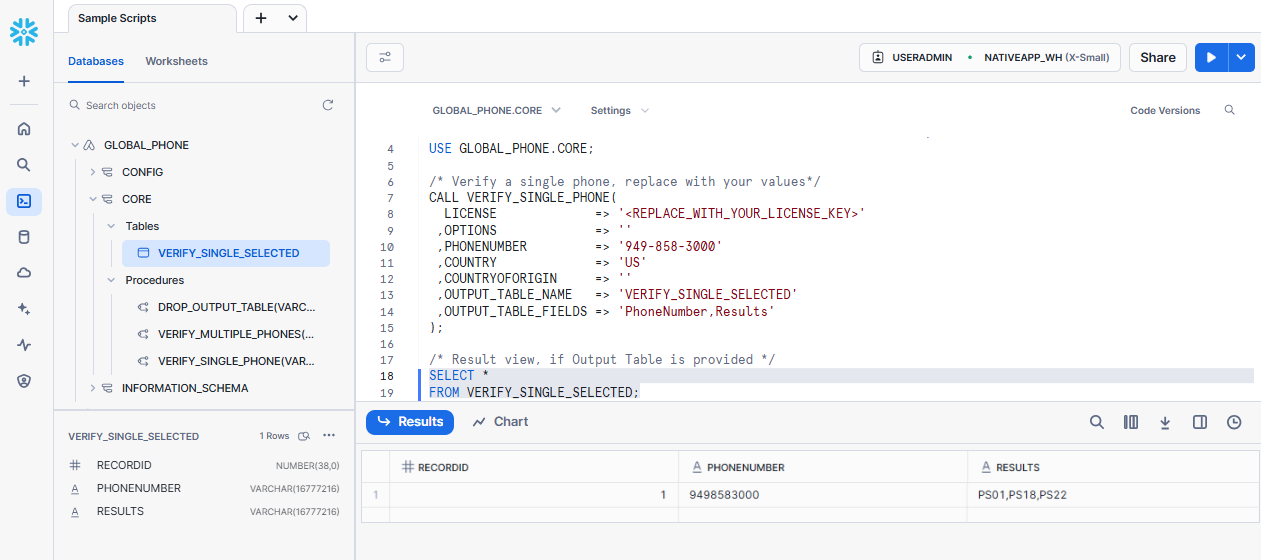Click the '949-858-3000' string in code

(670, 246)
